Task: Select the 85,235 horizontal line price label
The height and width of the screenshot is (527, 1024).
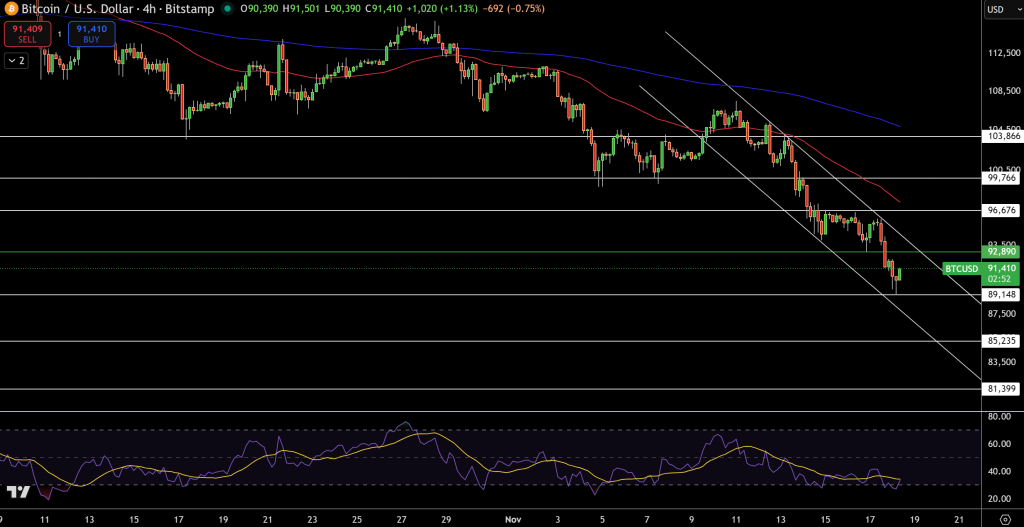Action: coord(1001,341)
